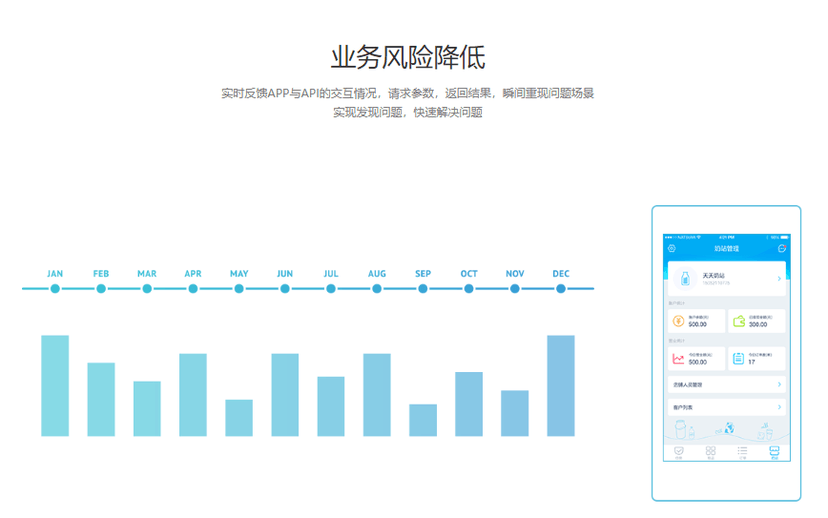Open the settings gear in phone header
The width and height of the screenshot is (828, 518).
coord(672,248)
